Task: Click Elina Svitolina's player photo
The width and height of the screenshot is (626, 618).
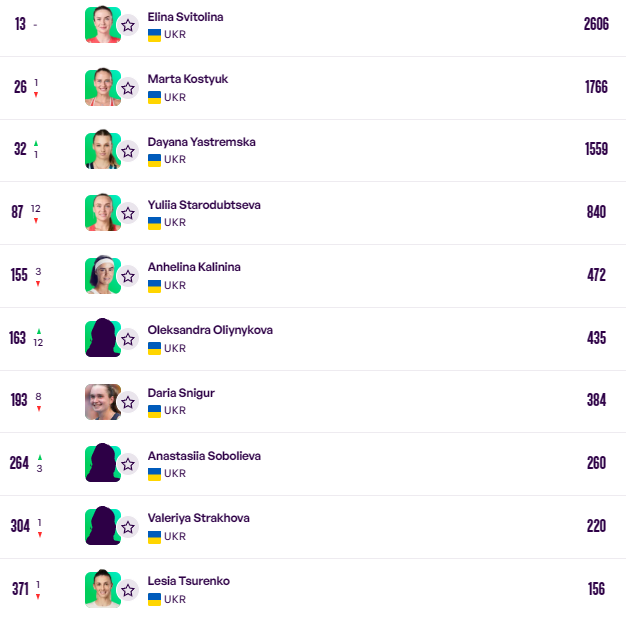Action: coord(101,25)
